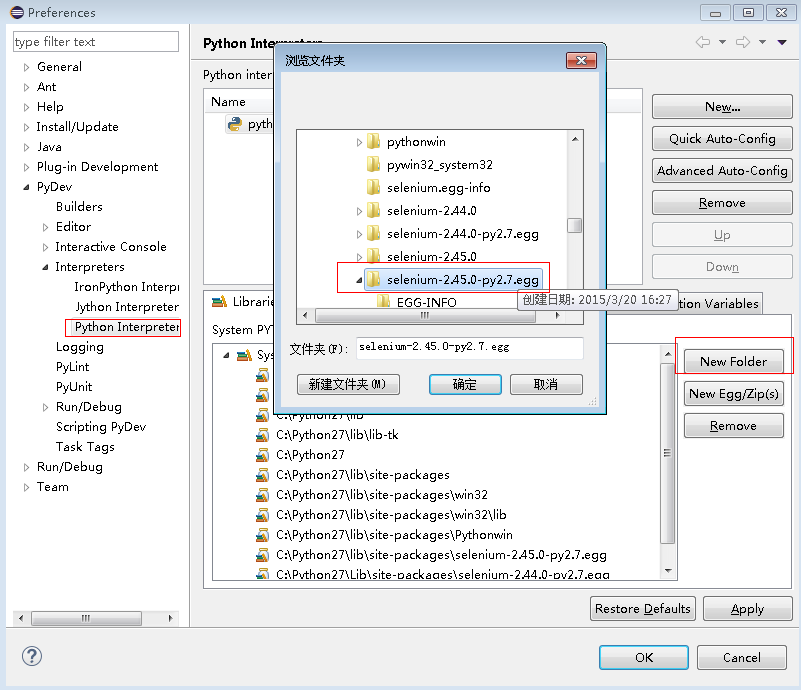
Task: Click the New Folder button
Action: (733, 362)
